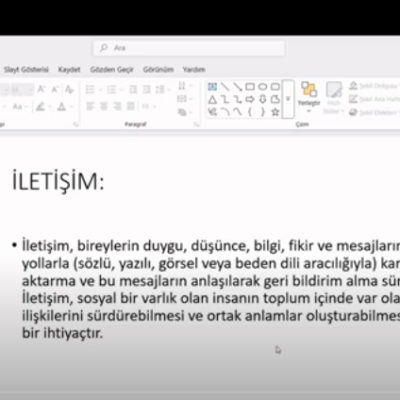This screenshot has height=400, width=400.
Task: Select the Rectangle shape
Action: [x=250, y=87]
